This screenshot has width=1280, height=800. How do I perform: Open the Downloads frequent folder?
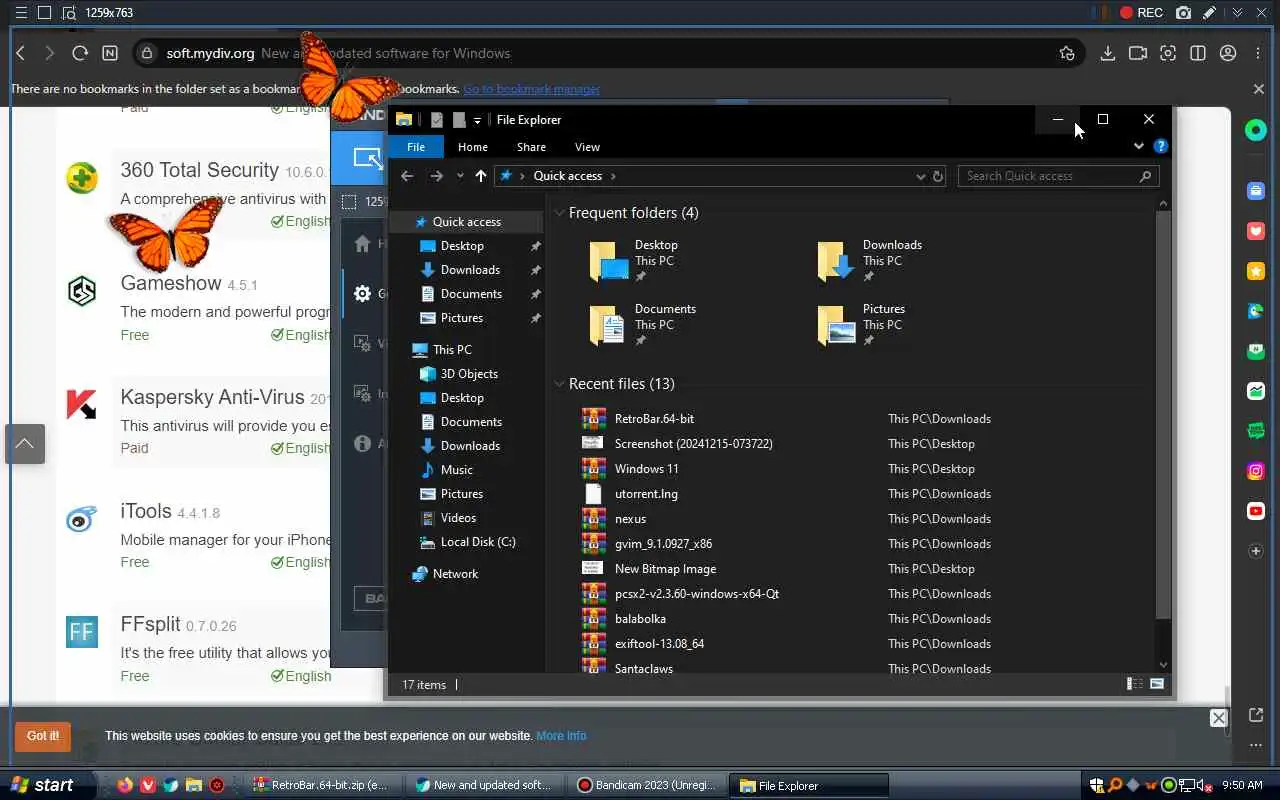pyautogui.click(x=870, y=261)
